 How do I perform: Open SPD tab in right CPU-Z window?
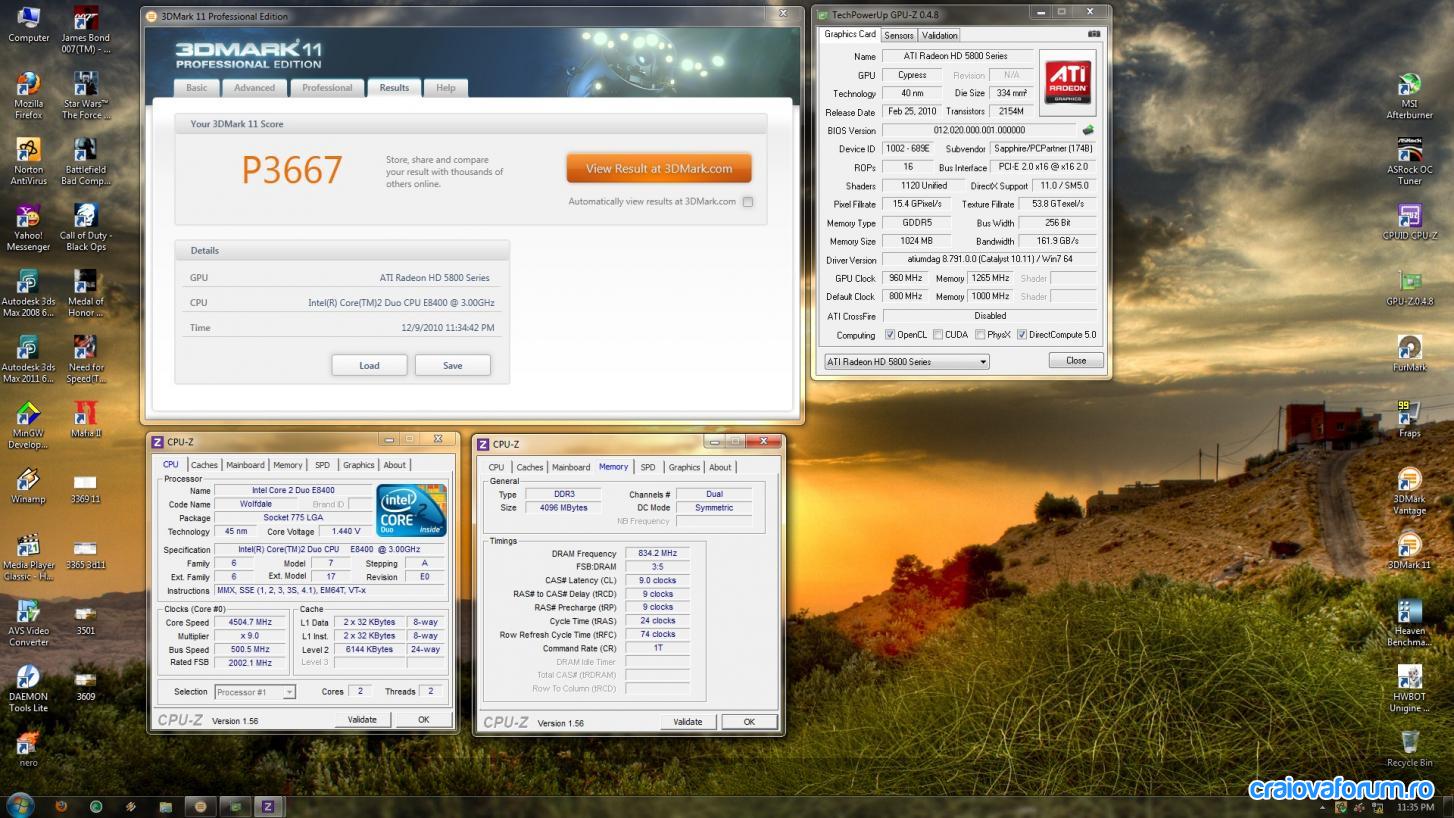pyautogui.click(x=648, y=467)
